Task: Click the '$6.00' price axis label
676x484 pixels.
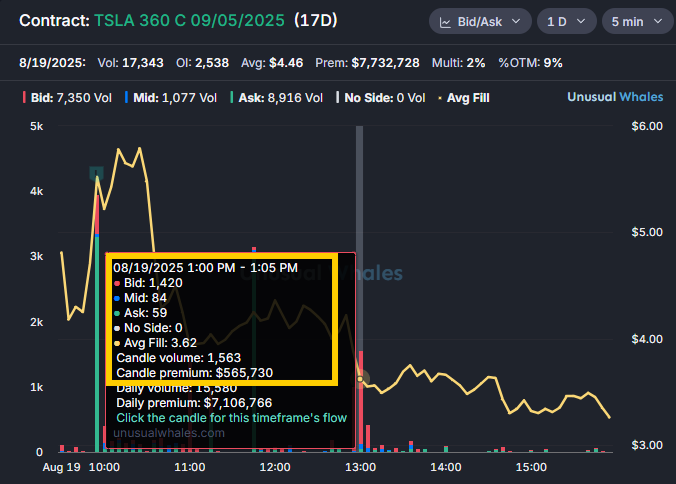Action: click(647, 126)
